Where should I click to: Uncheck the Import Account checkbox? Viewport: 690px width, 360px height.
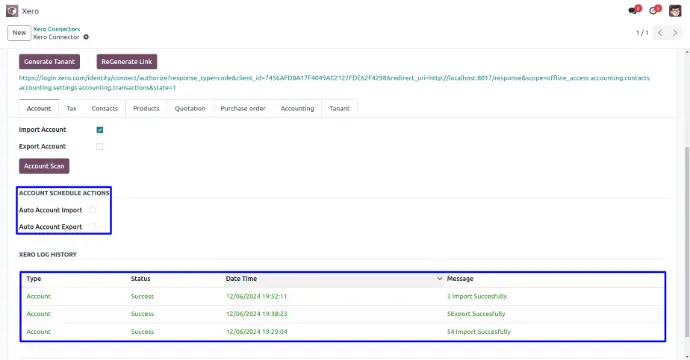click(x=100, y=130)
